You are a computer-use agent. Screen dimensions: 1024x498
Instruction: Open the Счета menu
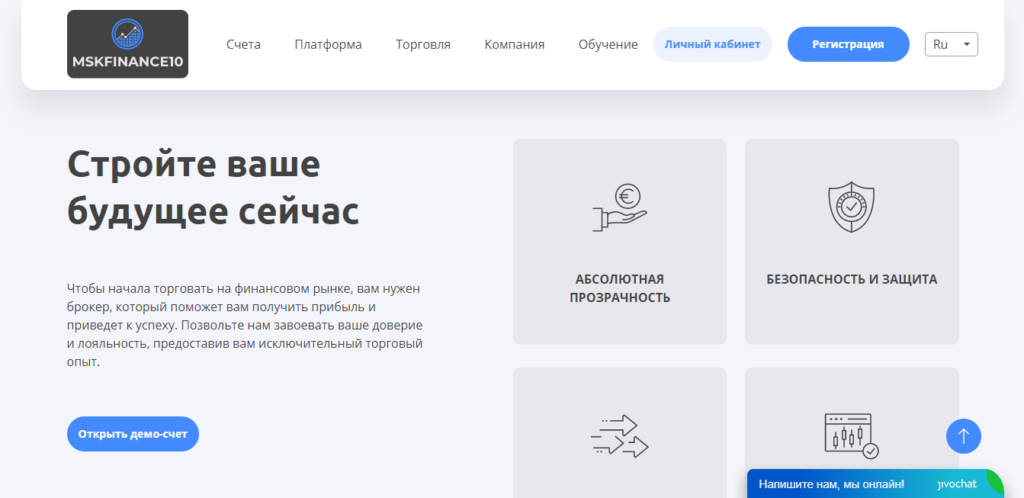click(x=244, y=44)
